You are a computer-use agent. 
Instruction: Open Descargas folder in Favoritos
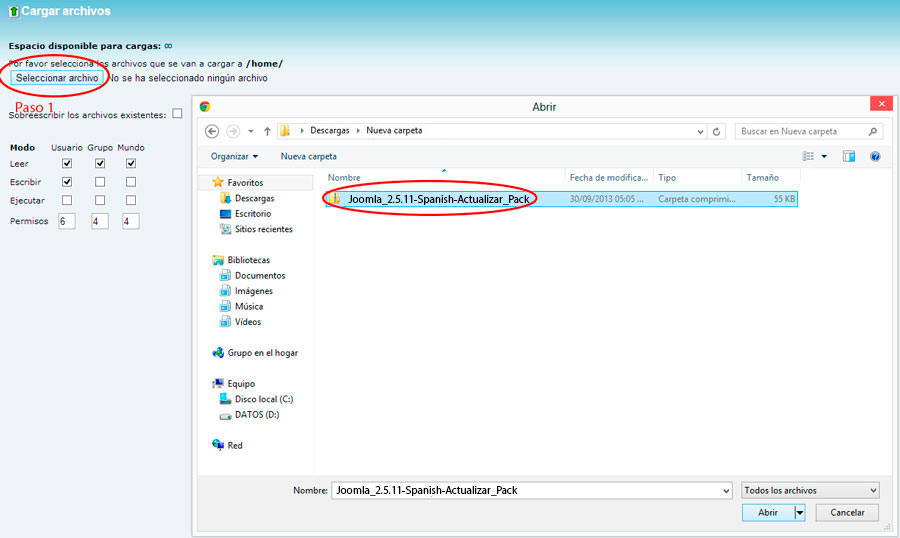coord(254,198)
